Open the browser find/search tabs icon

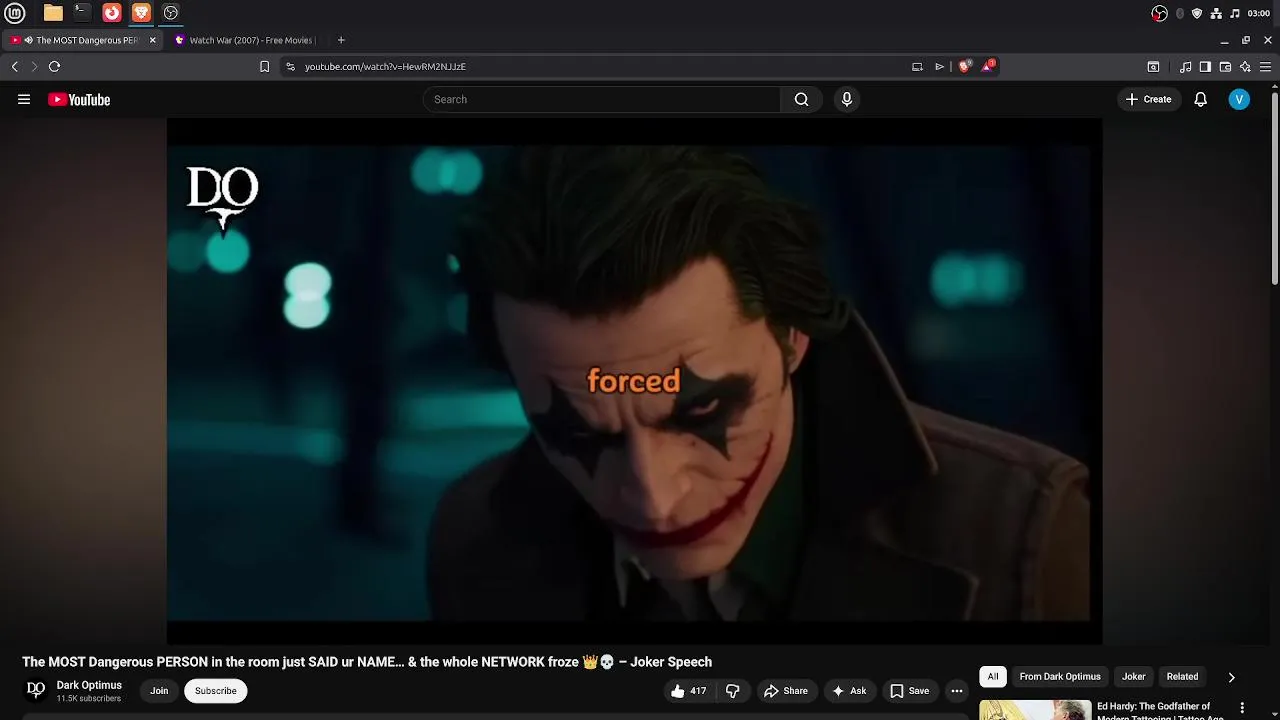point(1153,66)
